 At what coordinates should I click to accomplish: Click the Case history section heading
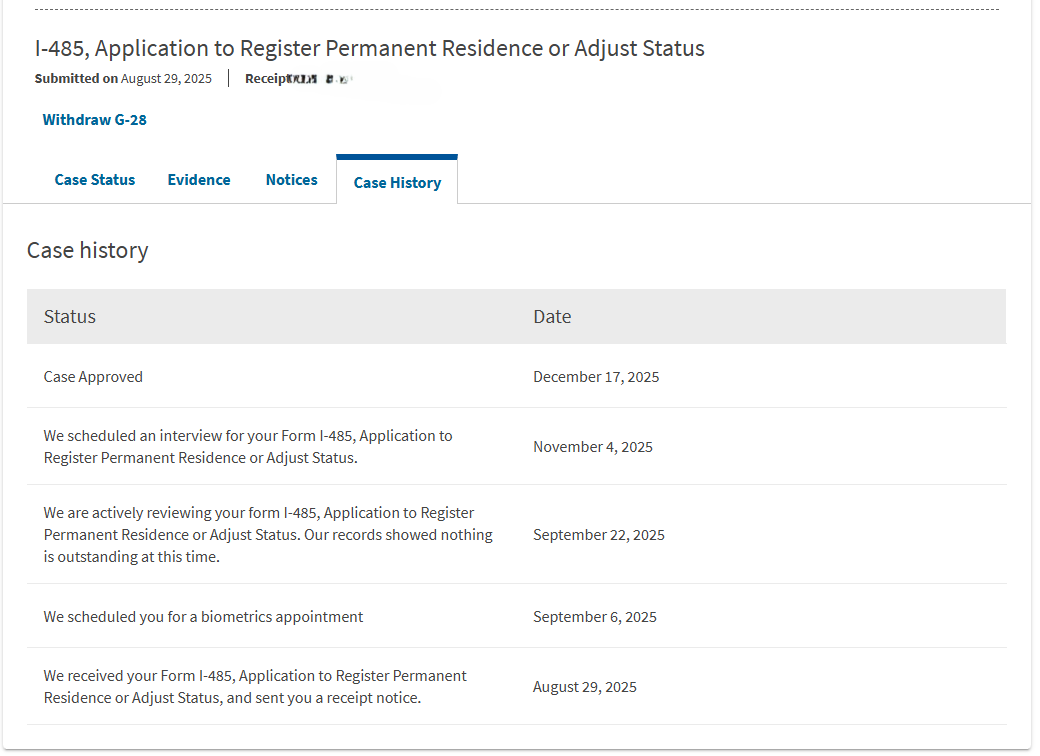coord(87,251)
